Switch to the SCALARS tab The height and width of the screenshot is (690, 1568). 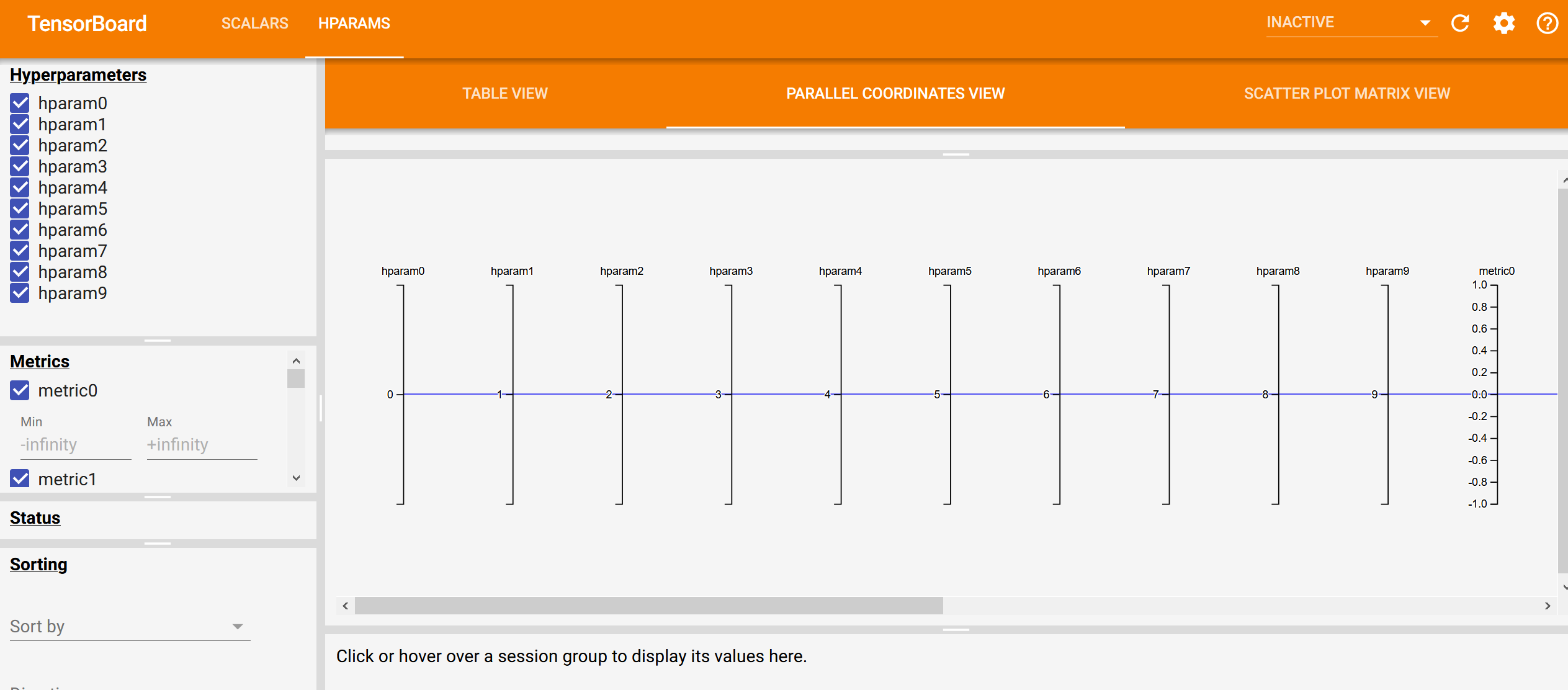pyautogui.click(x=254, y=23)
